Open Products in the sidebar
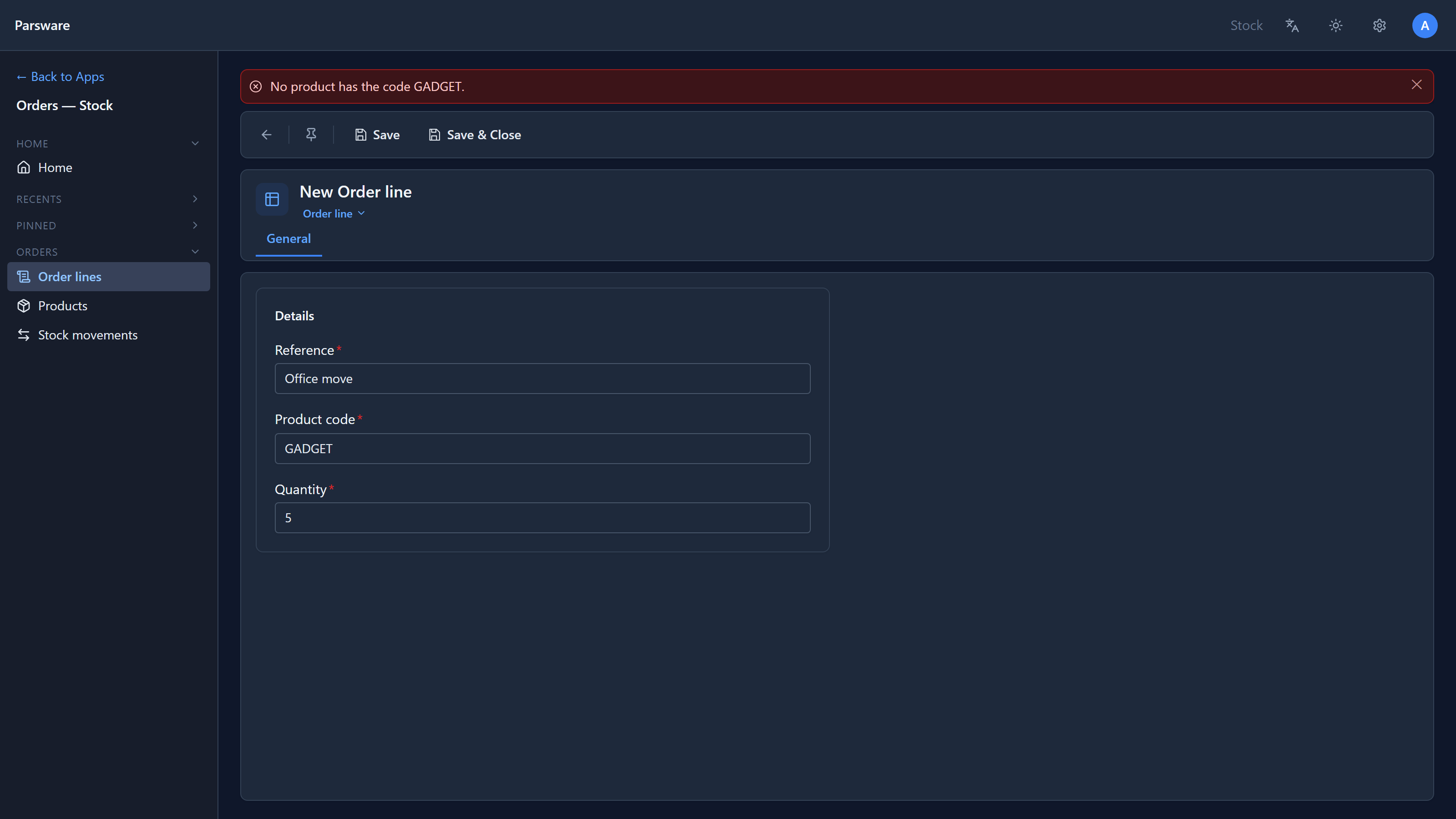Screen dimensions: 1456x819 (109, 306)
